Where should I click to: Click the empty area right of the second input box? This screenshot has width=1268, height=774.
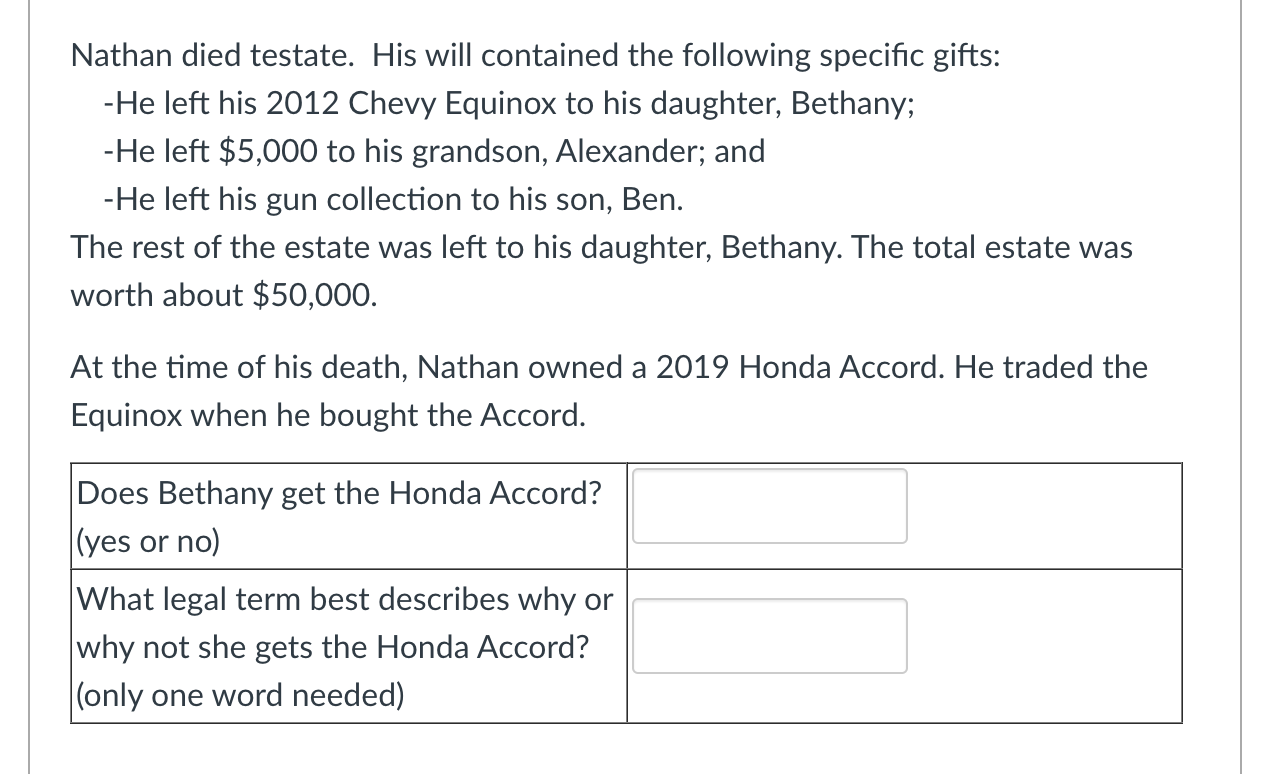pos(1040,635)
